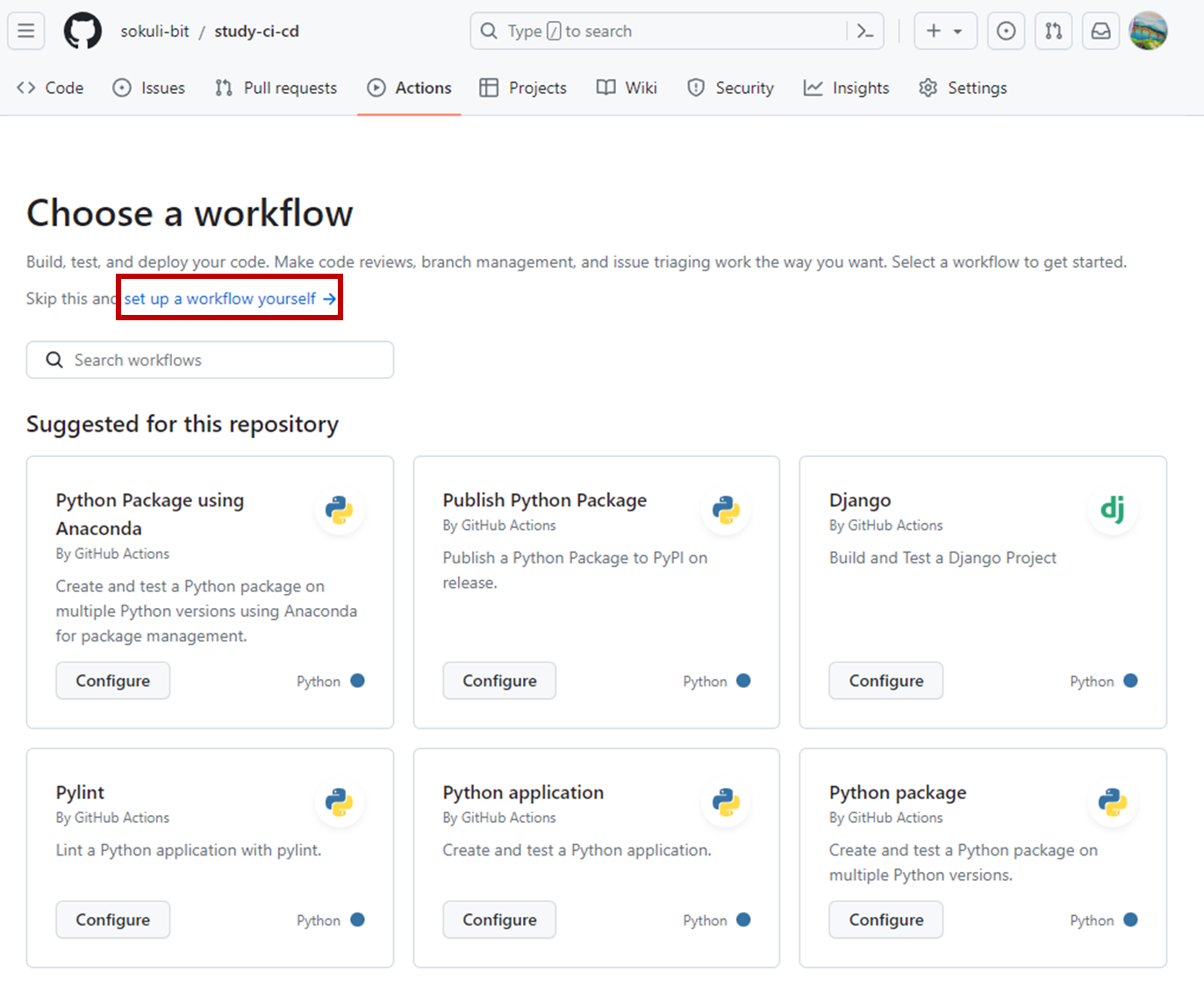Open the Projects tab
Image resolution: width=1204 pixels, height=987 pixels.
523,88
